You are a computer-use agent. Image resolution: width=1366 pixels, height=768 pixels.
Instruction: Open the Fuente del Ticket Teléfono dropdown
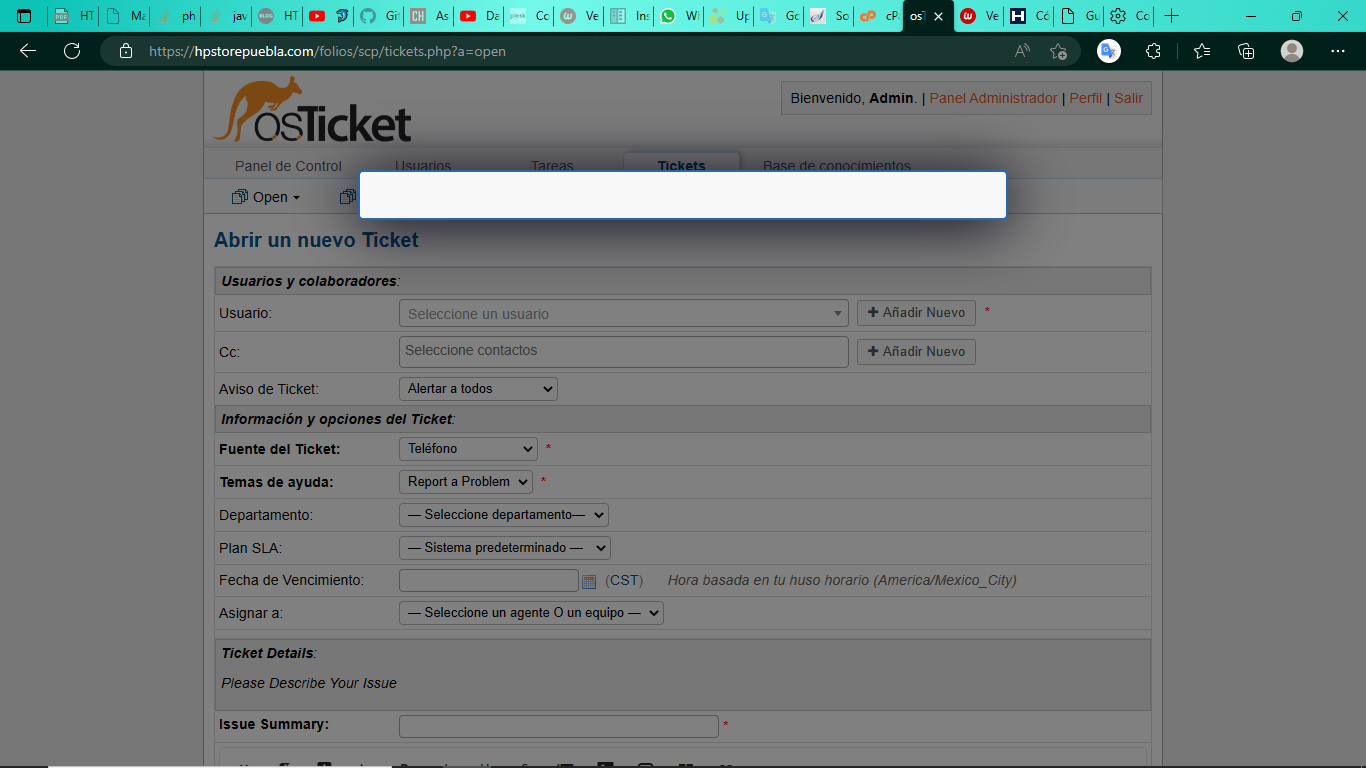click(468, 449)
